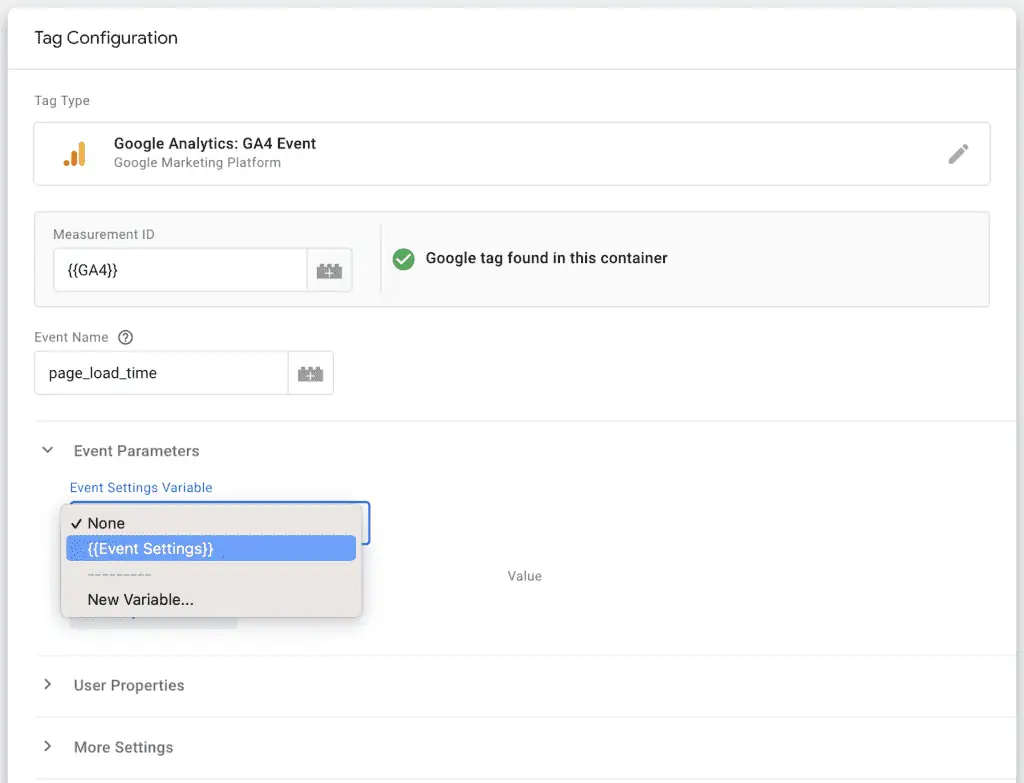Click inside the Event Name input field

point(160,372)
